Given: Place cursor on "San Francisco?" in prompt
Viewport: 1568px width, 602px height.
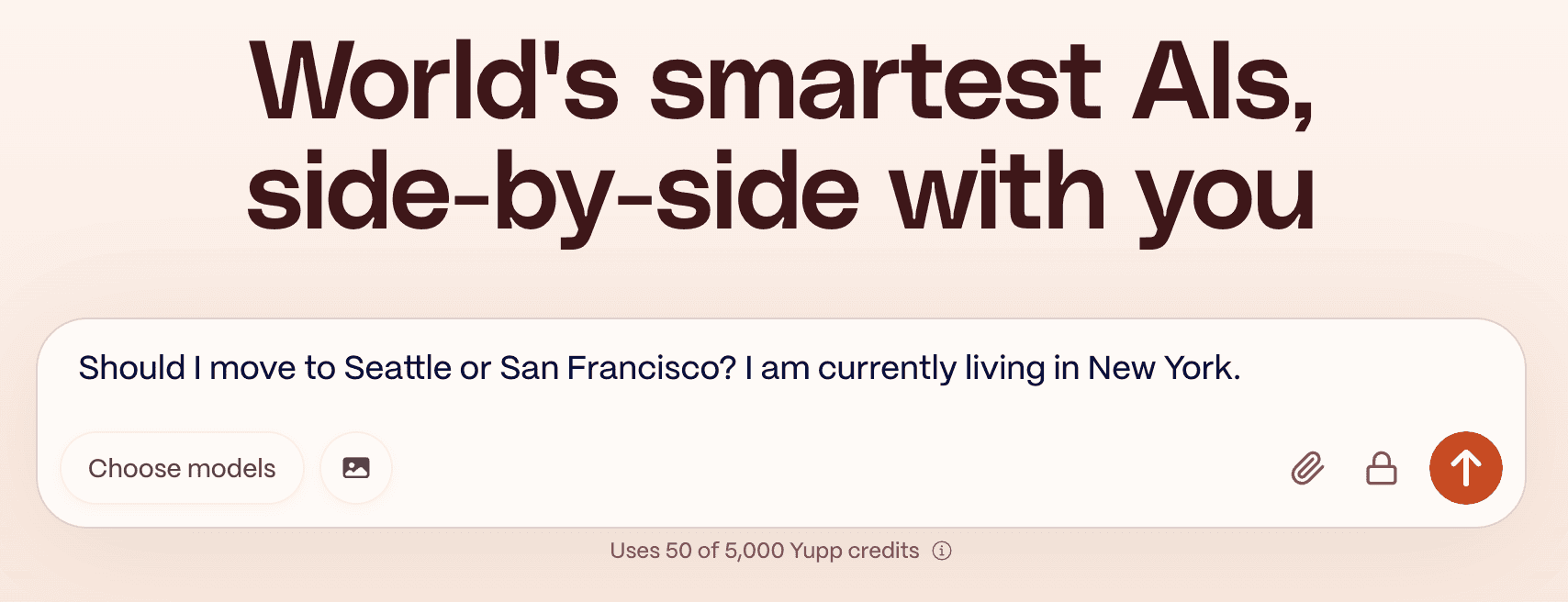Looking at the screenshot, I should pos(618,368).
